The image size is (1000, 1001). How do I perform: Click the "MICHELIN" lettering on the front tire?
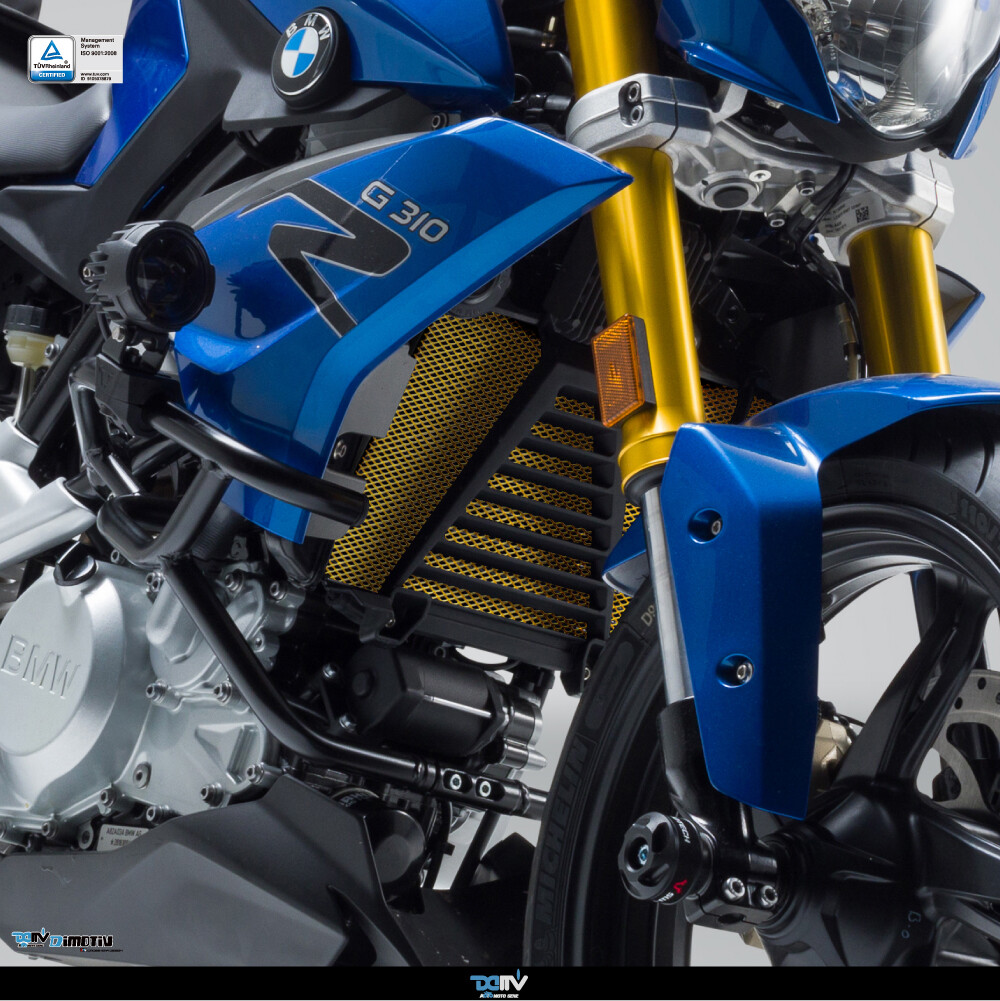(x=563, y=830)
